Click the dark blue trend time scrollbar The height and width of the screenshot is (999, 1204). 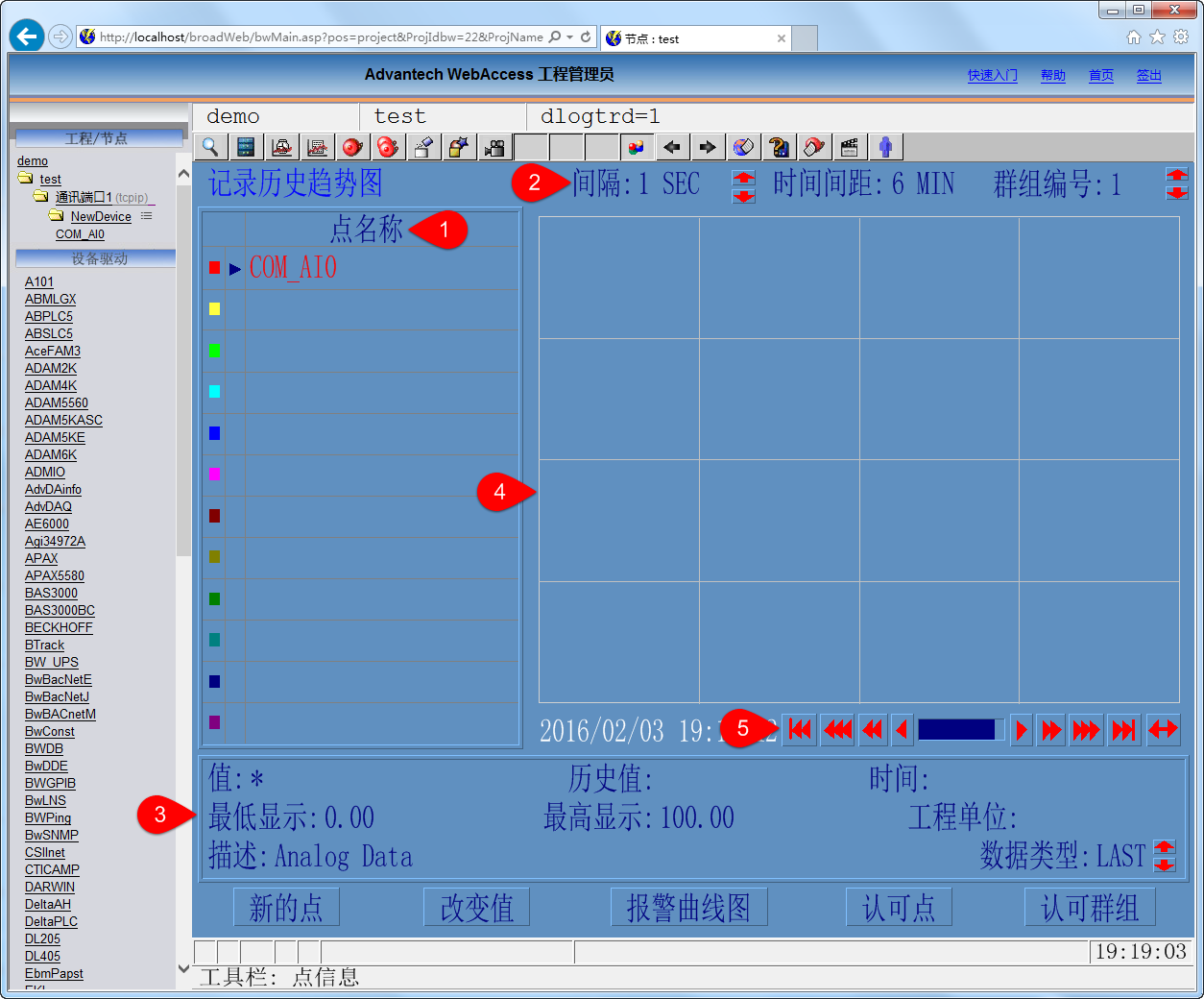957,730
